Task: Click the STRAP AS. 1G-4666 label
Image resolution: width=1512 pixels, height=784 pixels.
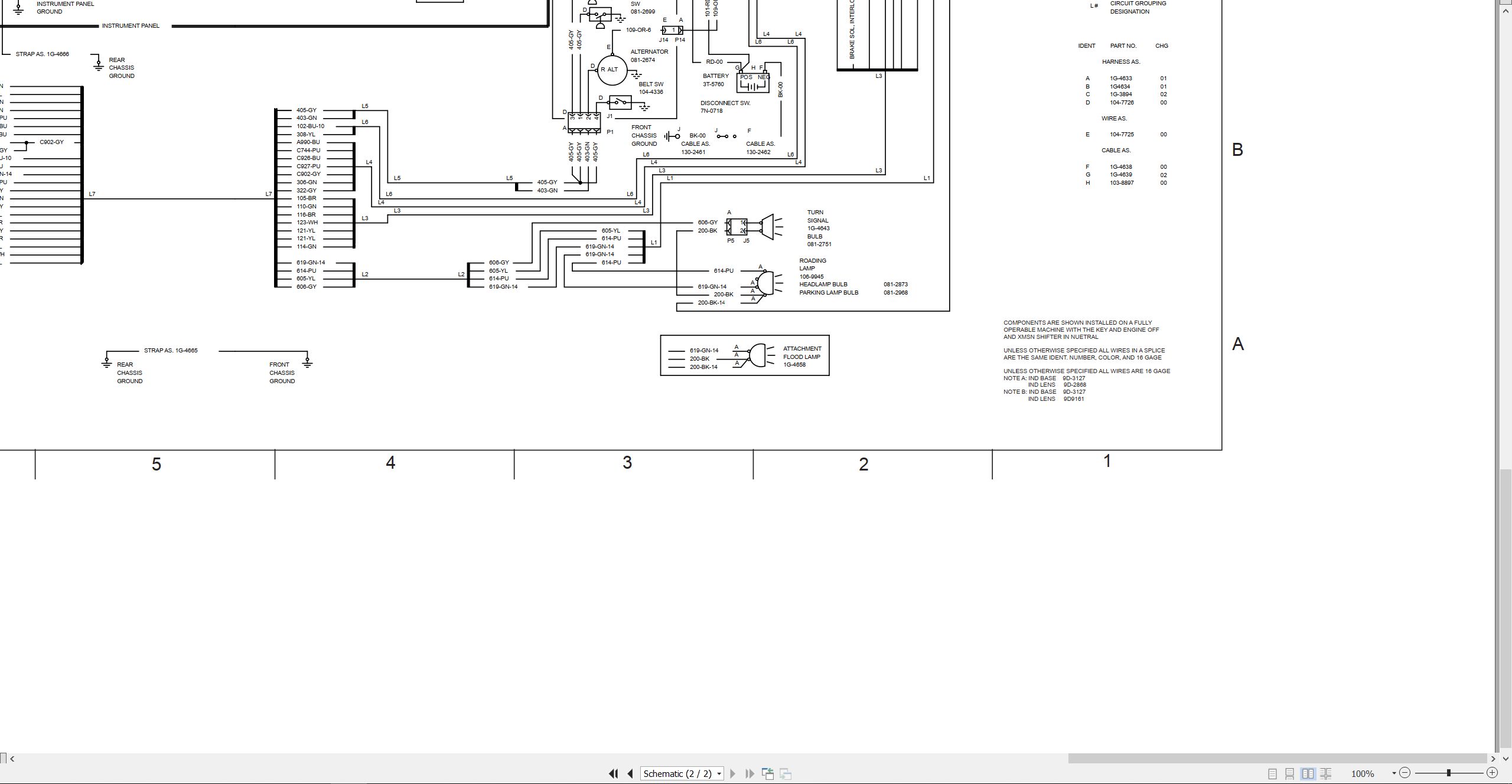Action: click(x=42, y=54)
